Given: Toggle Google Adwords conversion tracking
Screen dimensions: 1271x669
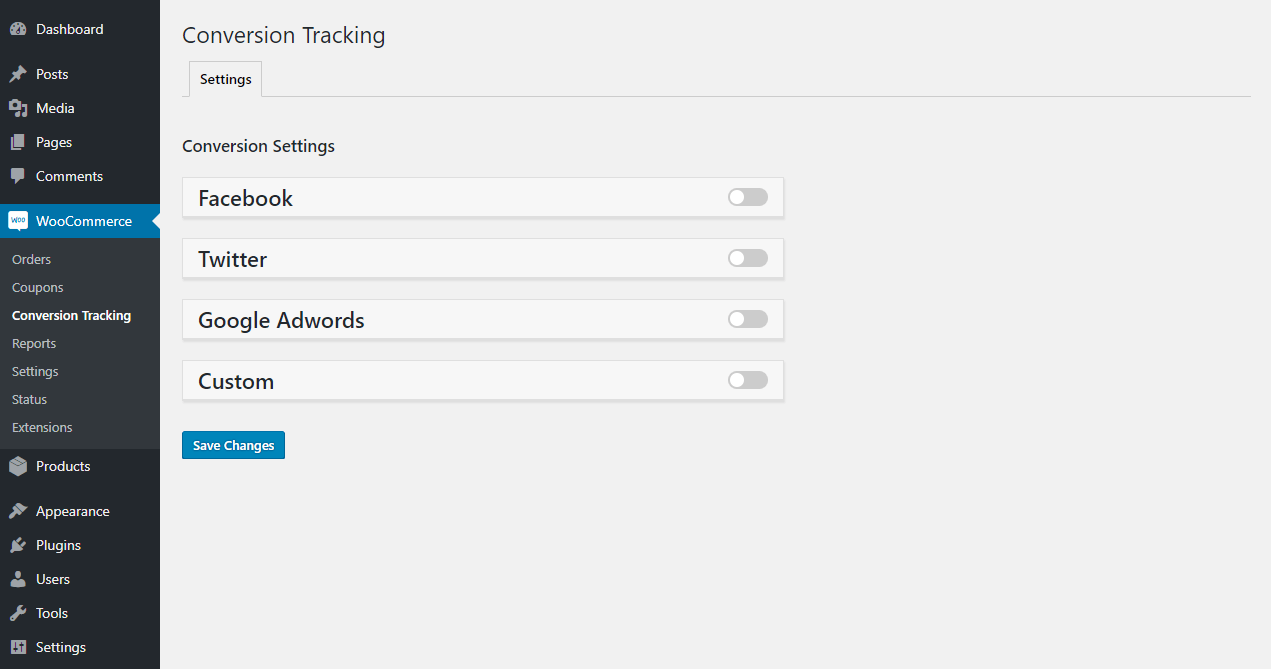Looking at the screenshot, I should click(x=748, y=319).
